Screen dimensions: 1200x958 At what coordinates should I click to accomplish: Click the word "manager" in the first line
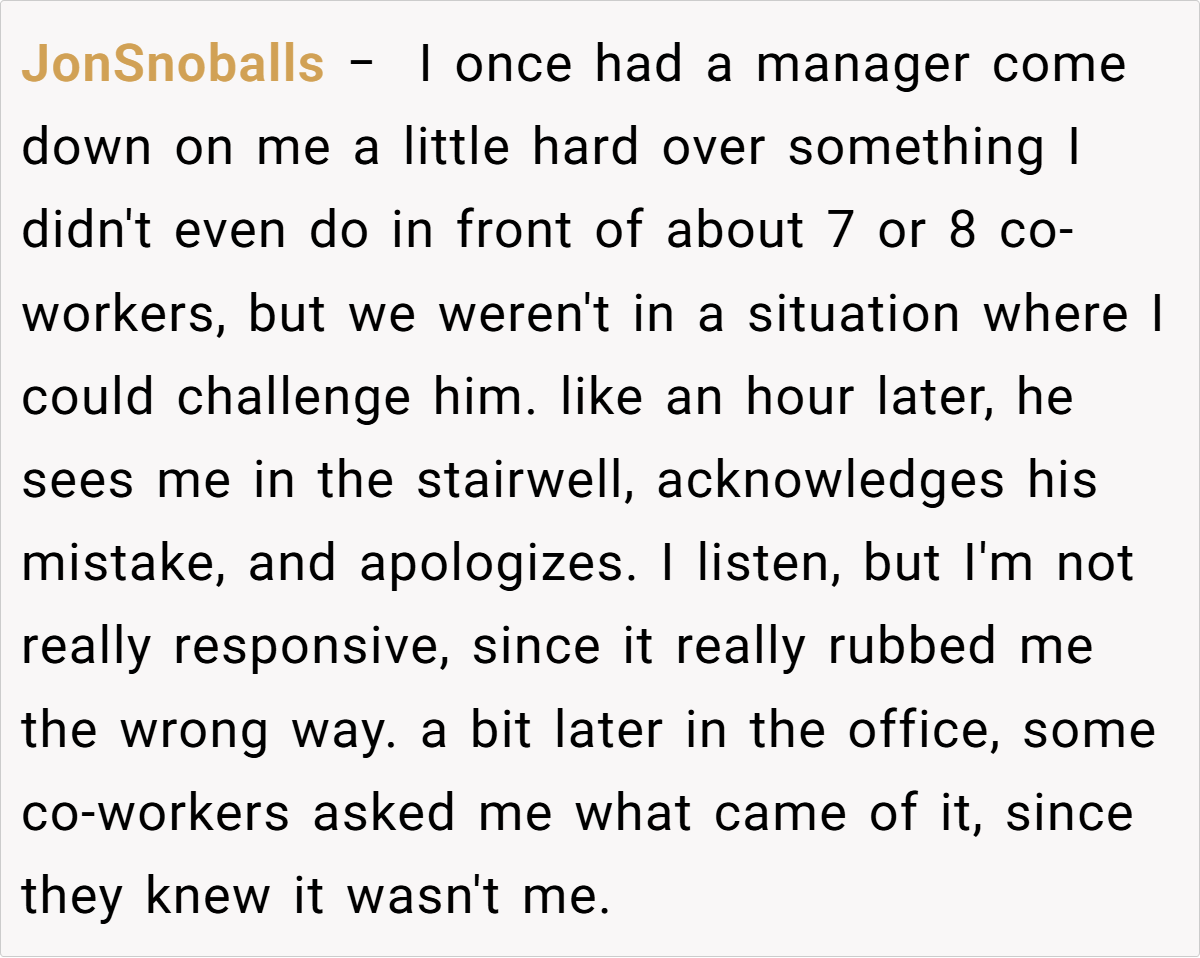(x=864, y=66)
